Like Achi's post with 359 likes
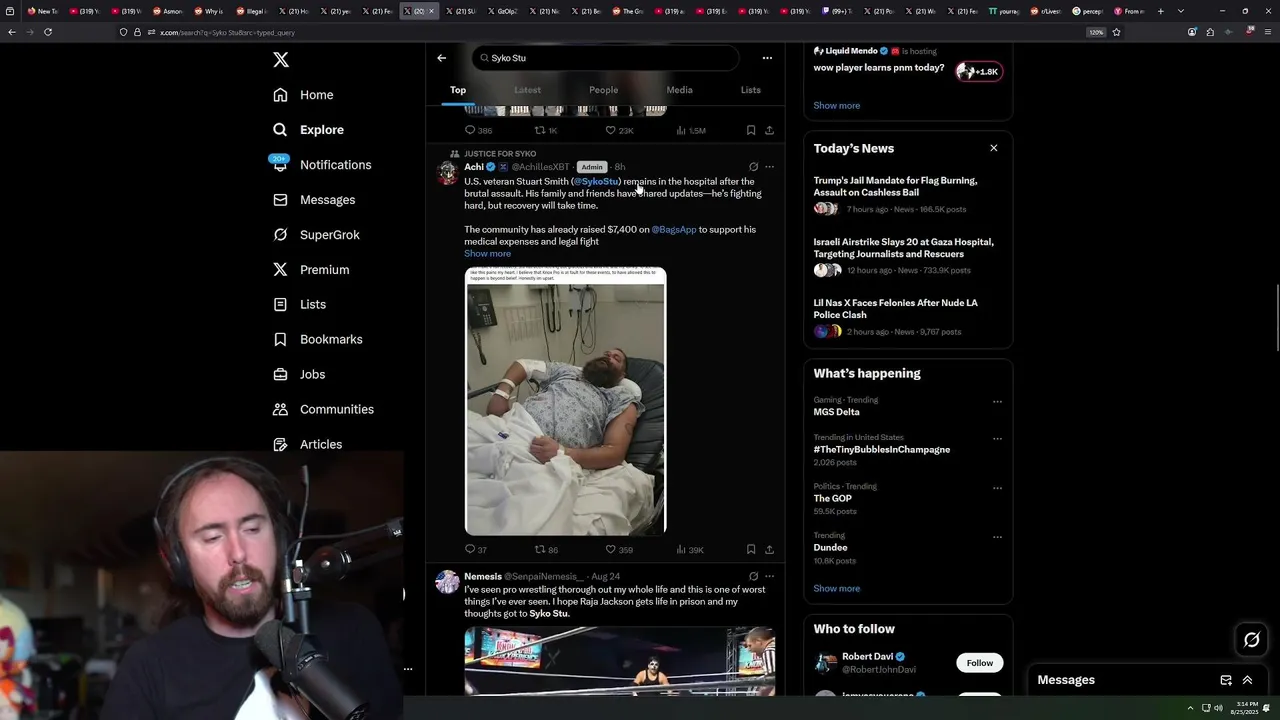This screenshot has height=720, width=1280. (x=619, y=550)
